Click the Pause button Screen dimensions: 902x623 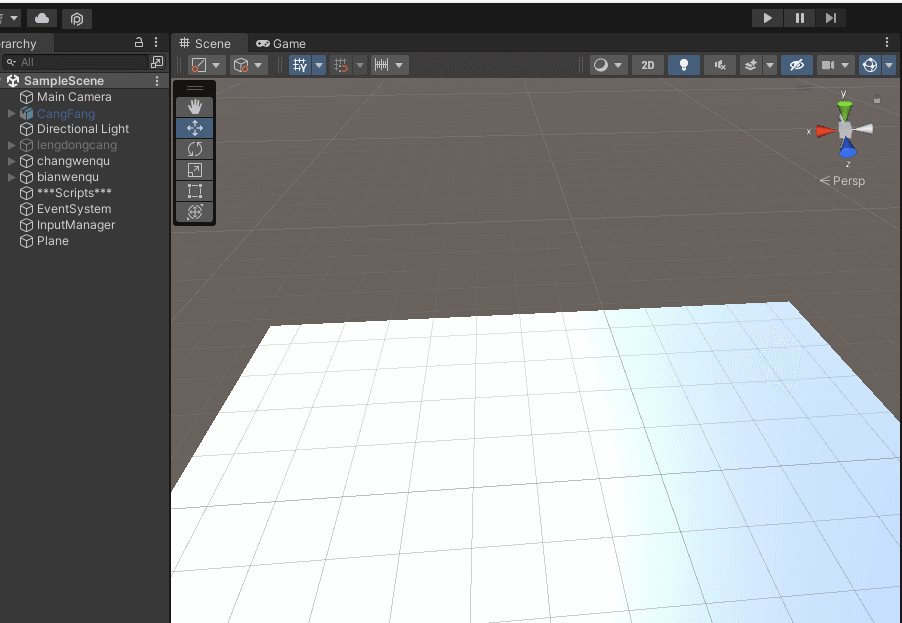pyautogui.click(x=799, y=18)
